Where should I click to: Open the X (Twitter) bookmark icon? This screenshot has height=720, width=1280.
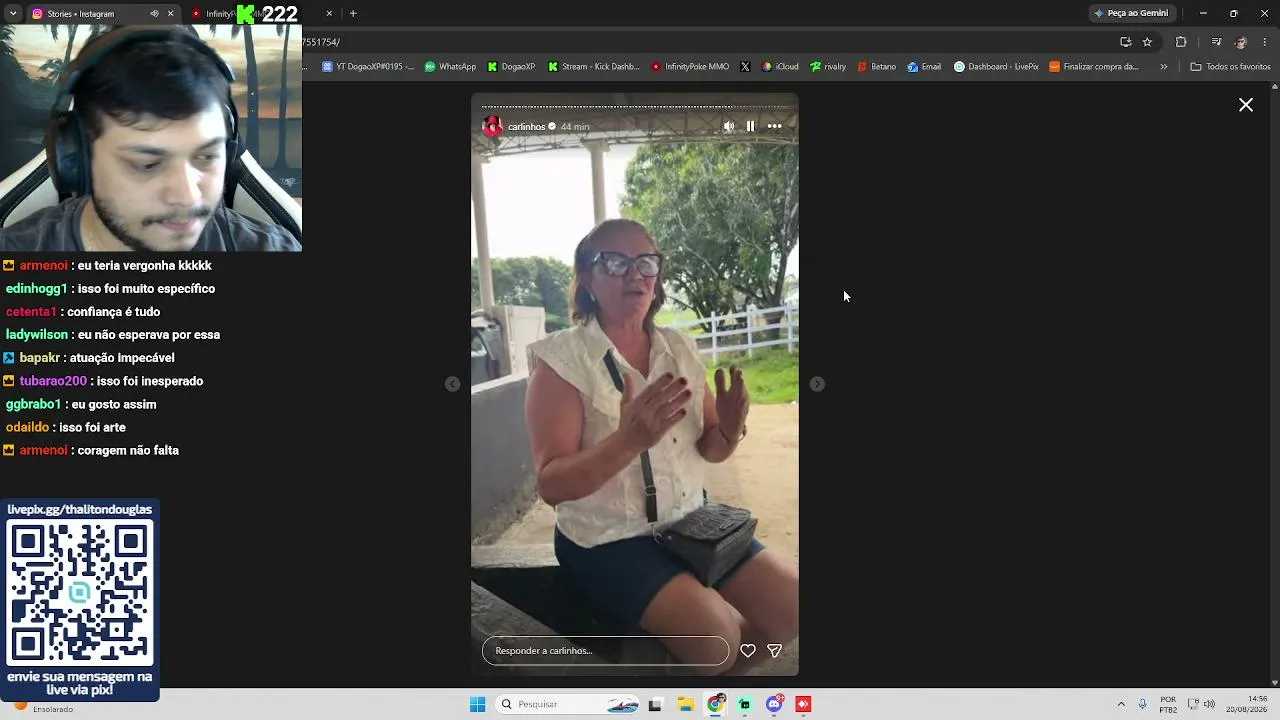point(745,67)
